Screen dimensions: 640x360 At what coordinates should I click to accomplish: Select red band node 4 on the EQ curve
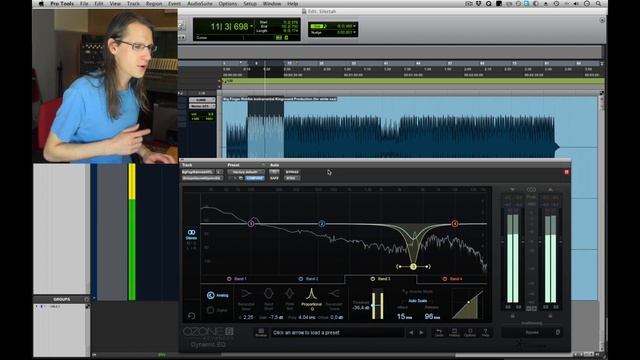coord(455,224)
